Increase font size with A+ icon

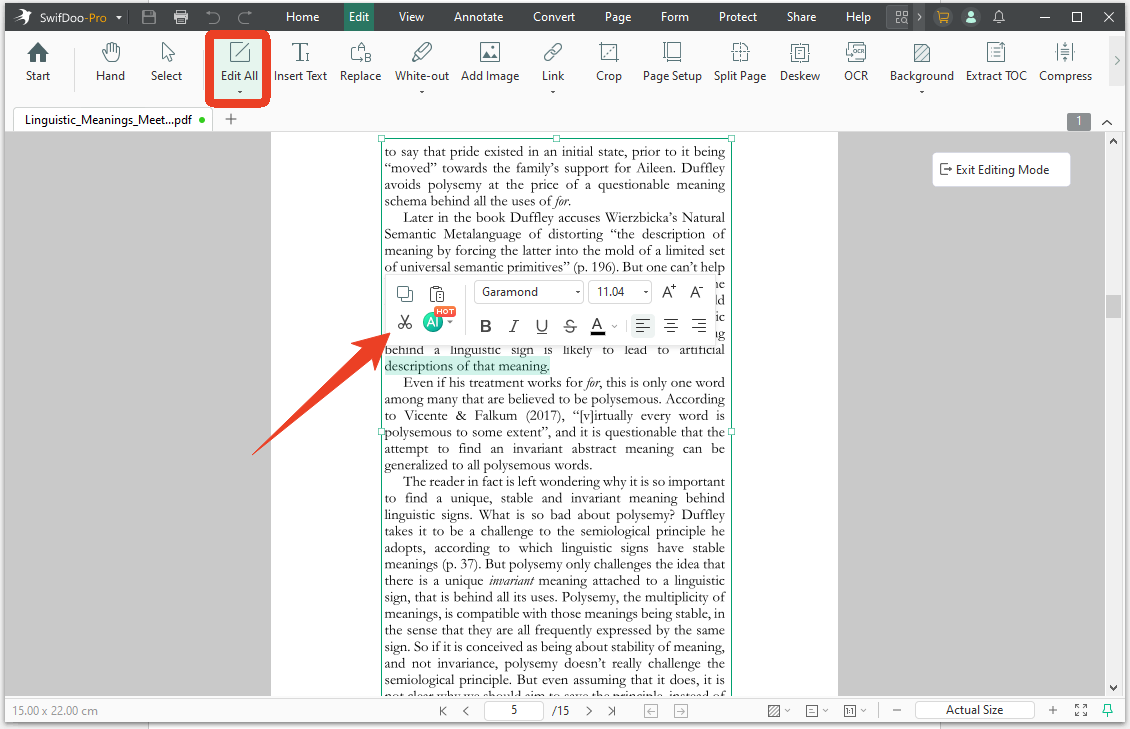(669, 292)
